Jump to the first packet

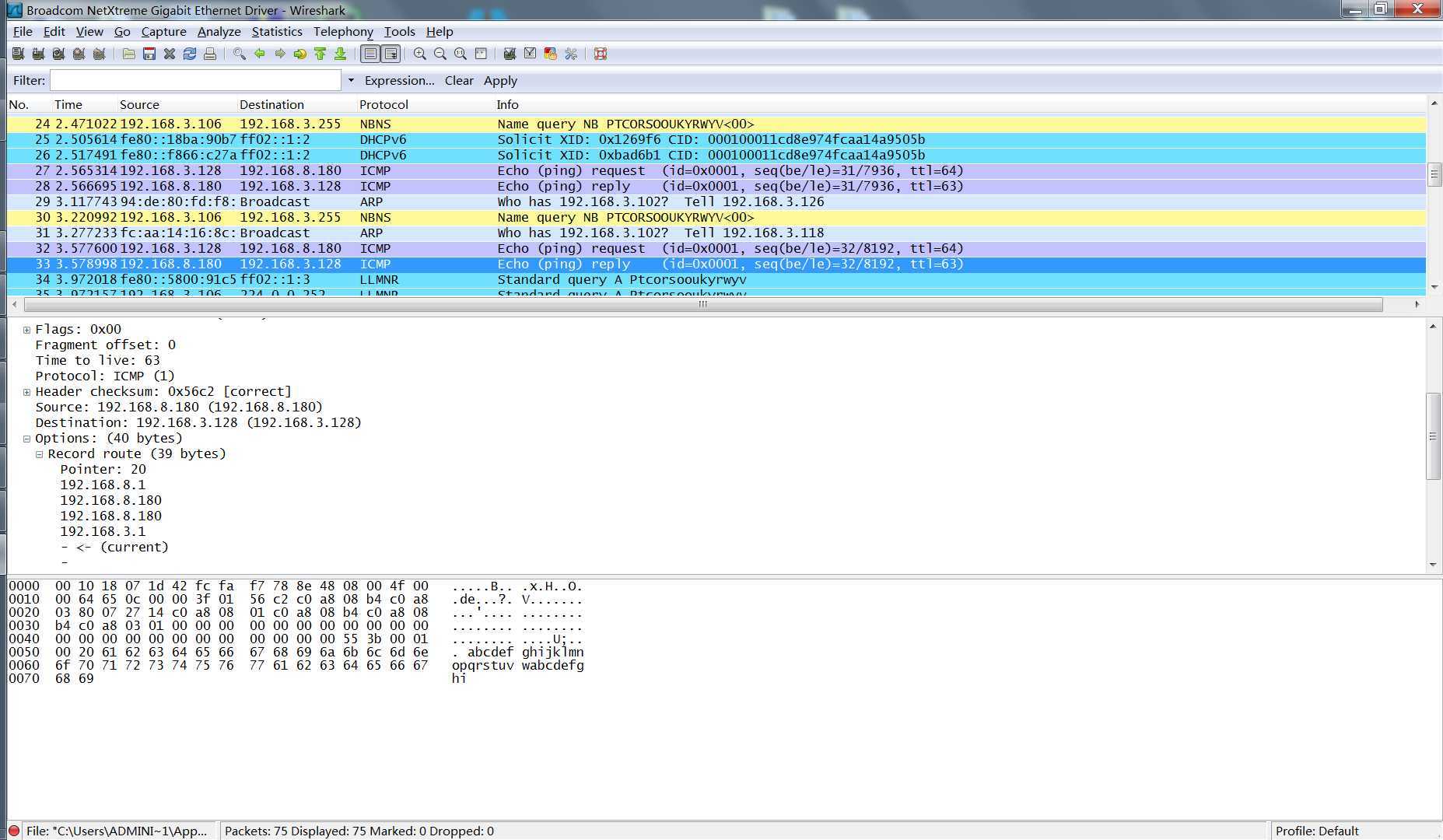point(320,54)
